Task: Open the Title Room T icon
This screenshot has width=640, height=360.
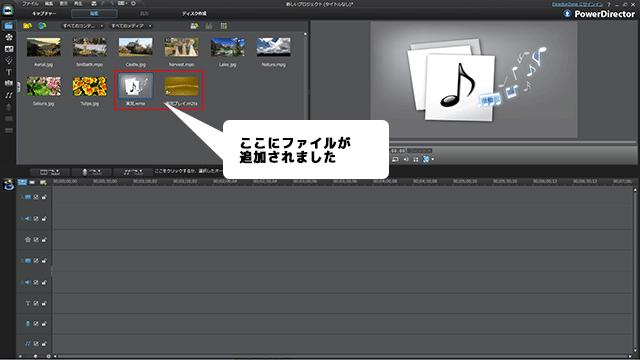Action: (x=9, y=72)
